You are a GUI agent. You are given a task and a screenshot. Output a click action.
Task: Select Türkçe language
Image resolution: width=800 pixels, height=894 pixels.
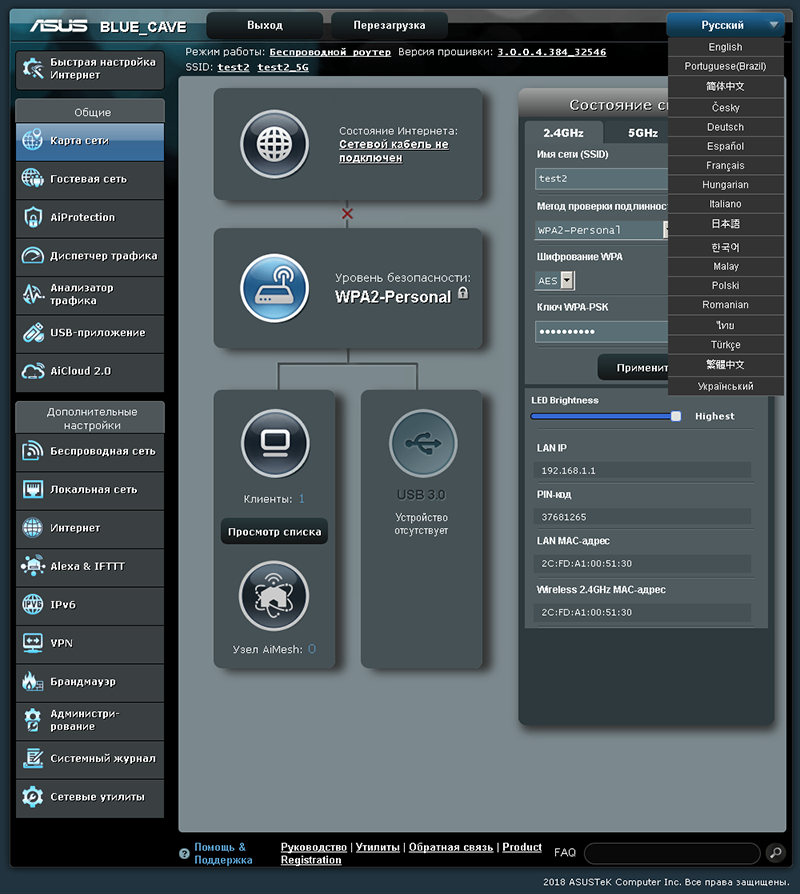(725, 345)
